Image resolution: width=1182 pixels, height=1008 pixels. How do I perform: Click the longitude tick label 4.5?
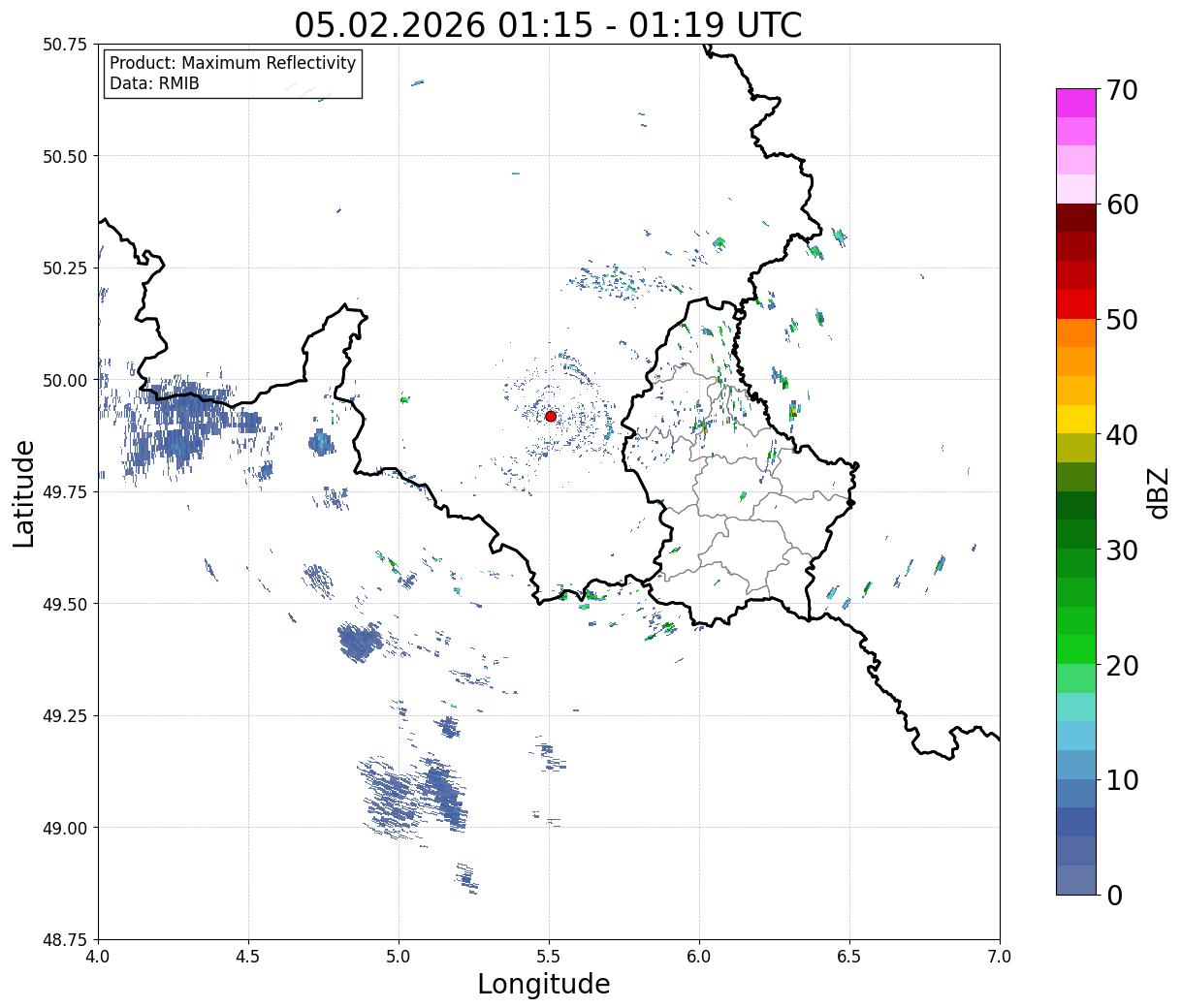coord(248,957)
